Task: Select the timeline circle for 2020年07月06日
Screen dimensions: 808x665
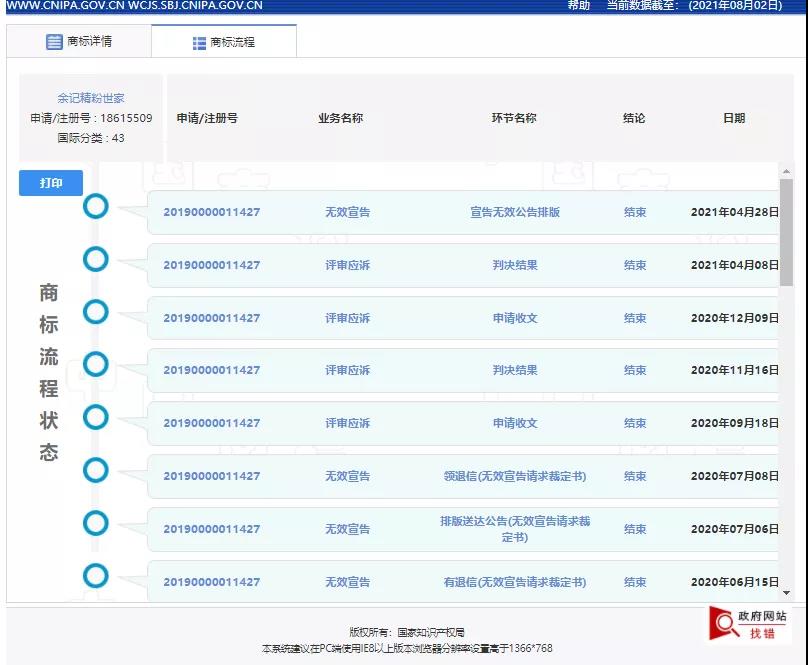Action: (96, 523)
